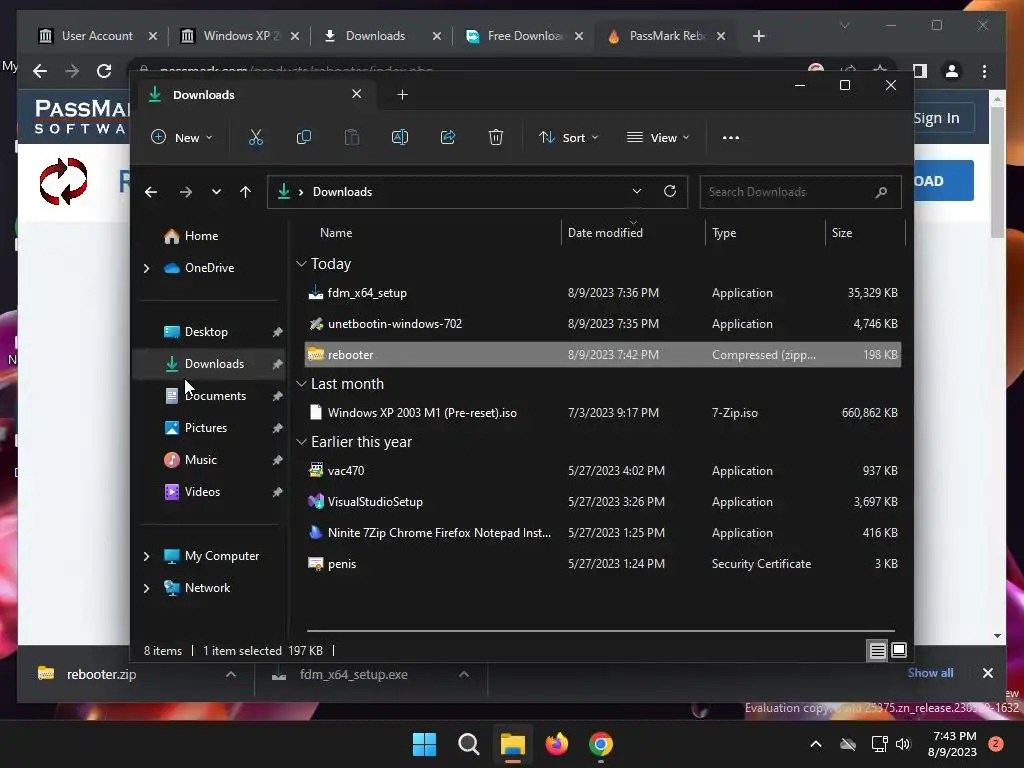The image size is (1024, 768).
Task: Open the New dropdown in Explorer
Action: (x=181, y=138)
